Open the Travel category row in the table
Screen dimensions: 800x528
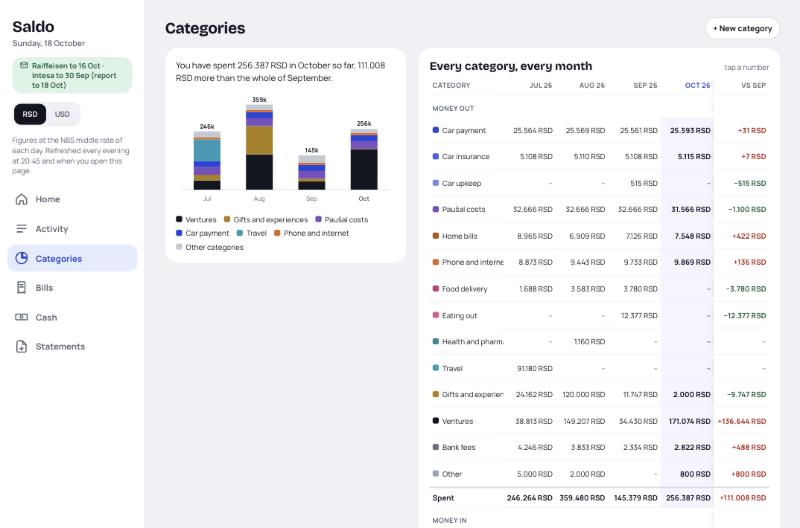click(599, 368)
